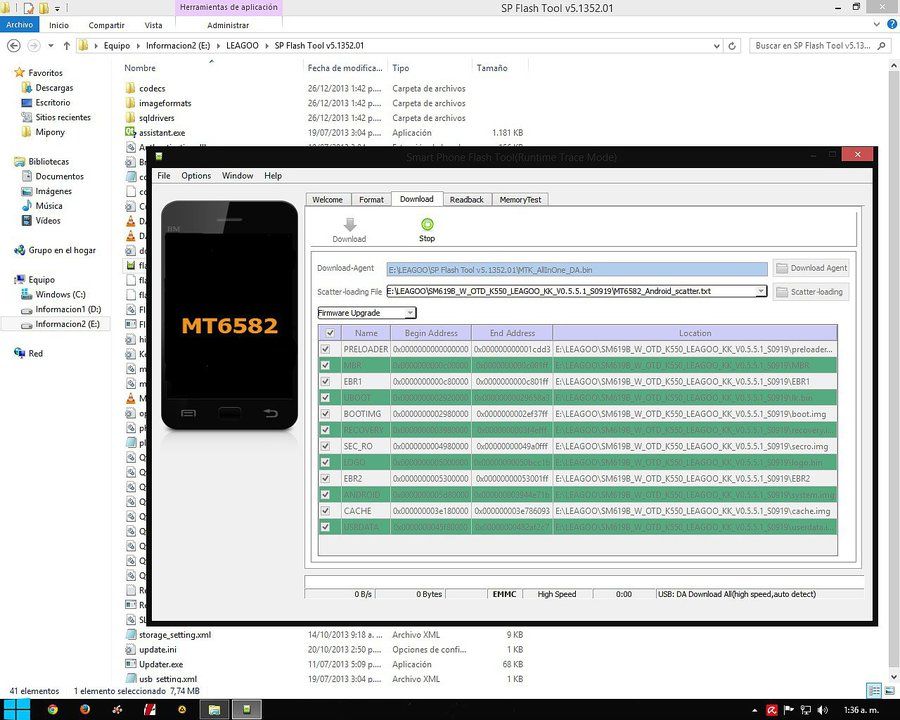The height and width of the screenshot is (720, 900).
Task: Uncheck the MBR partition checkbox
Action: pos(325,365)
